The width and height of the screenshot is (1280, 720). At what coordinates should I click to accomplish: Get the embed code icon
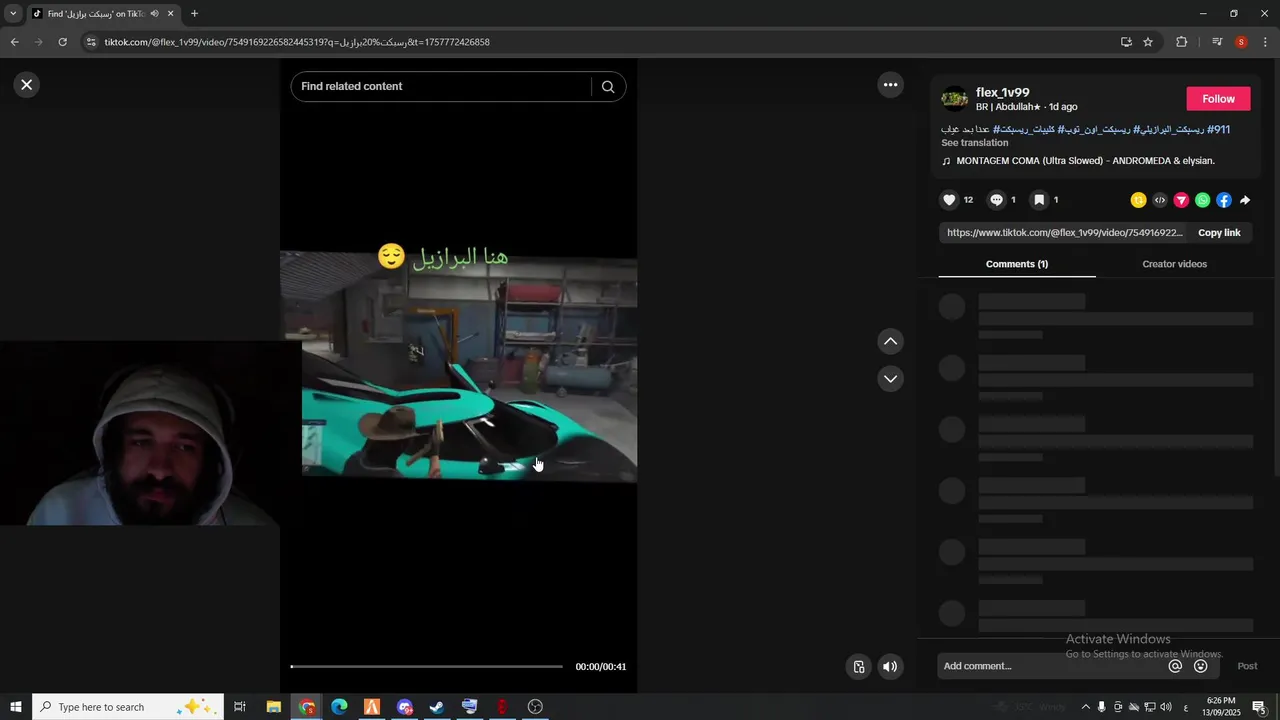(x=1160, y=200)
